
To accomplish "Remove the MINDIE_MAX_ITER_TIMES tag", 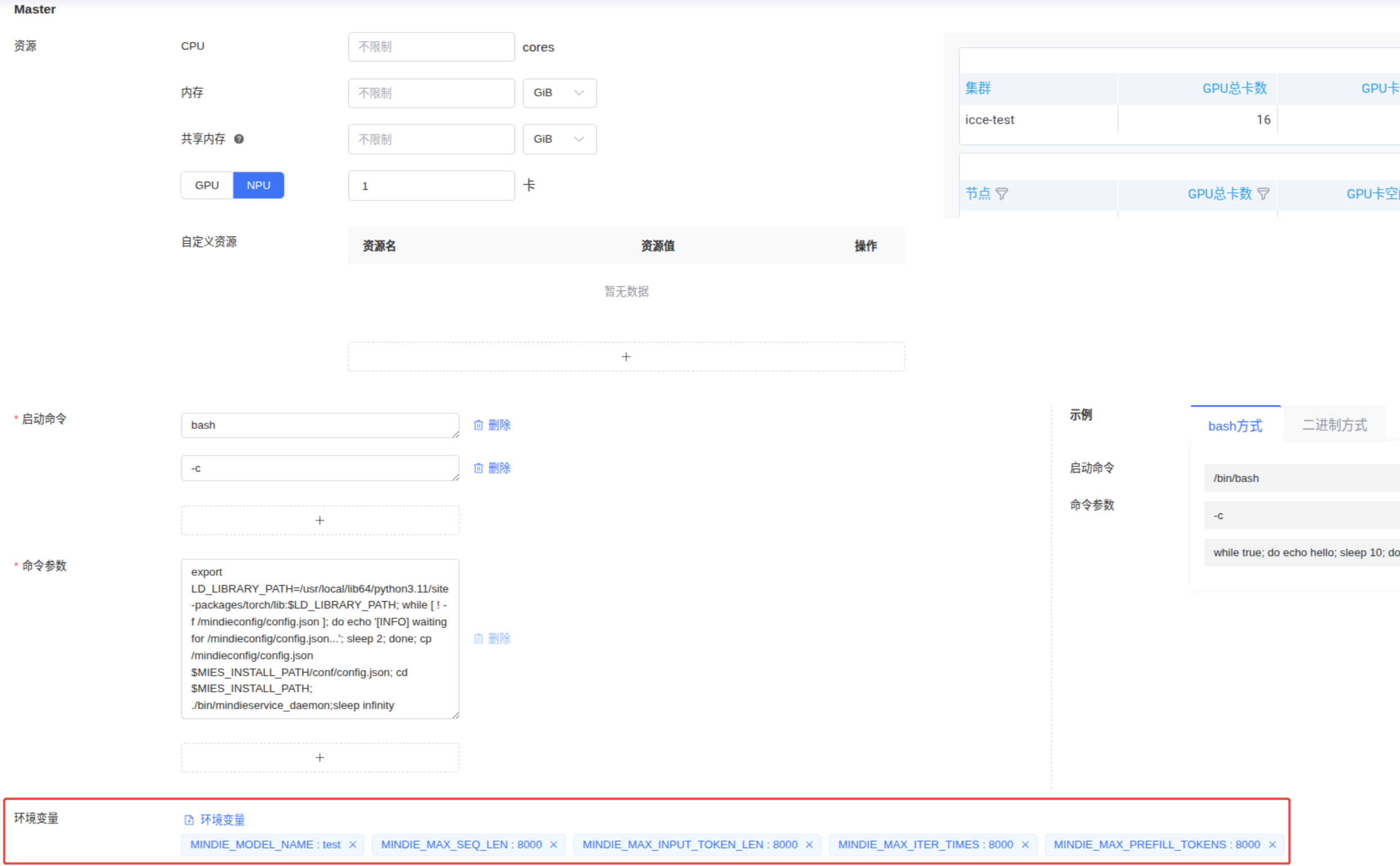I will [1025, 845].
